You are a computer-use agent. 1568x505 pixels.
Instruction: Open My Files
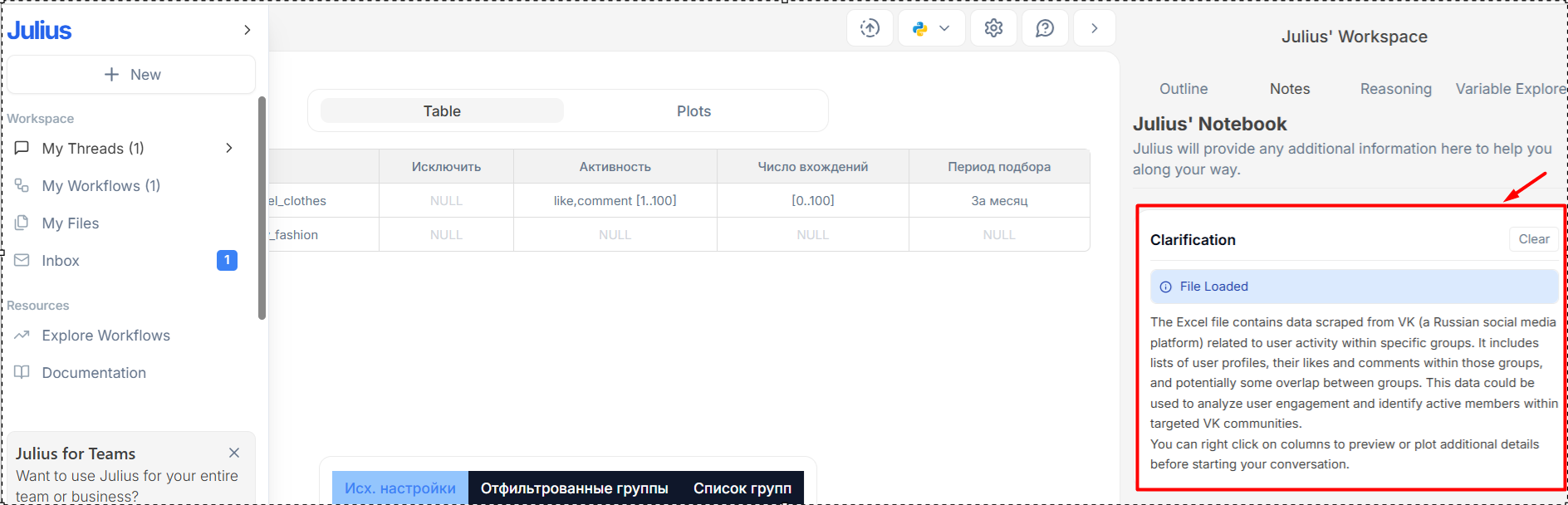tap(71, 223)
